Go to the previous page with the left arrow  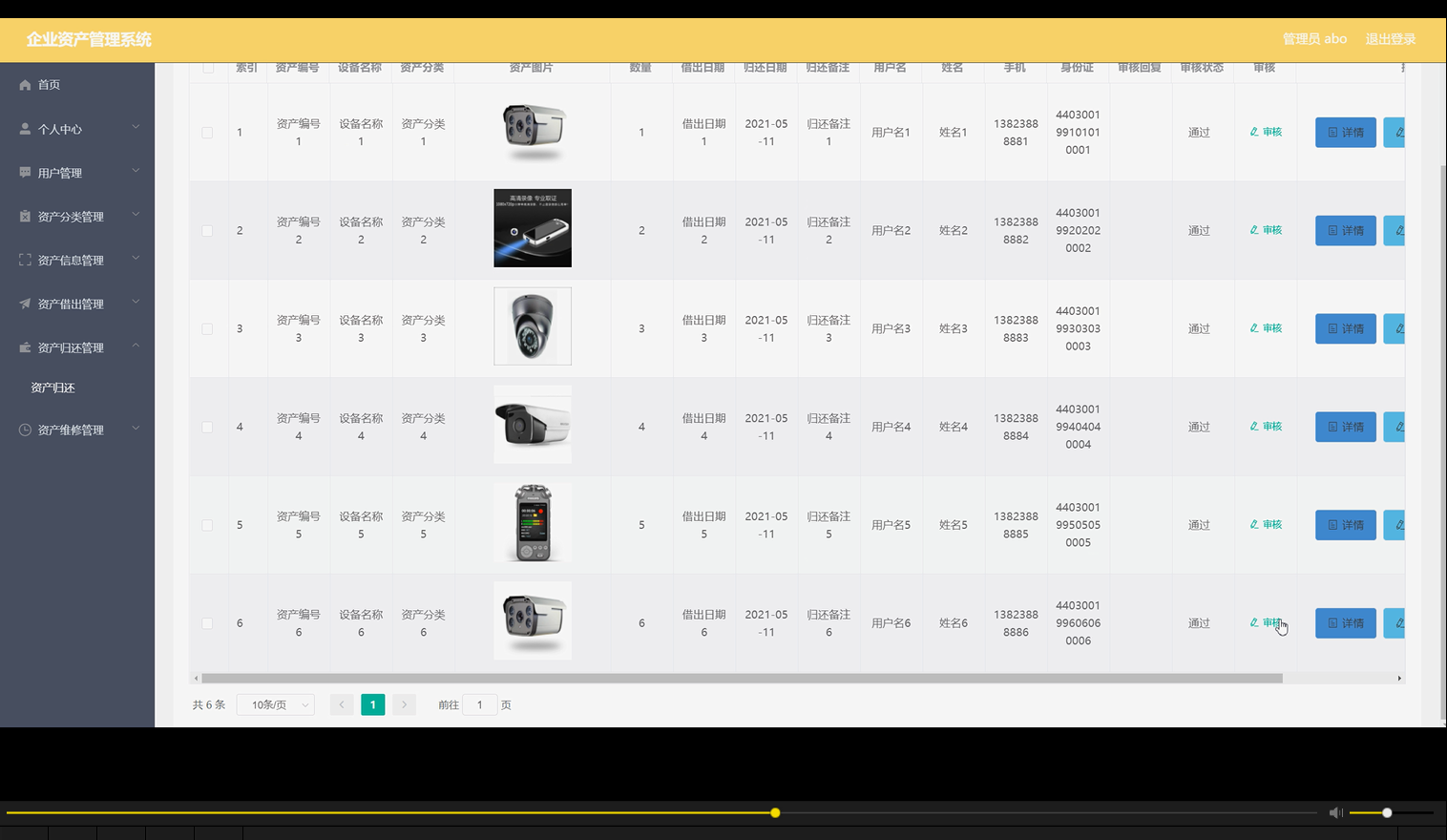(x=342, y=704)
